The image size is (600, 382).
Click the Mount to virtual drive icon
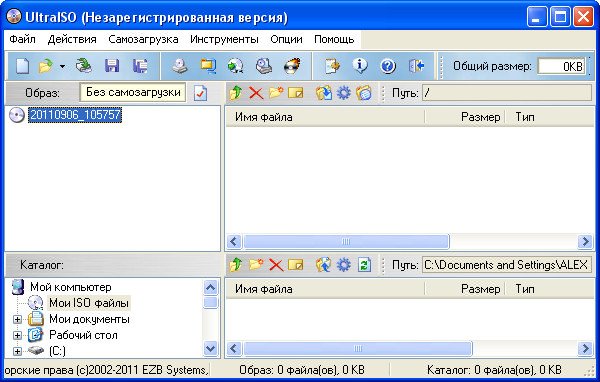coord(264,66)
